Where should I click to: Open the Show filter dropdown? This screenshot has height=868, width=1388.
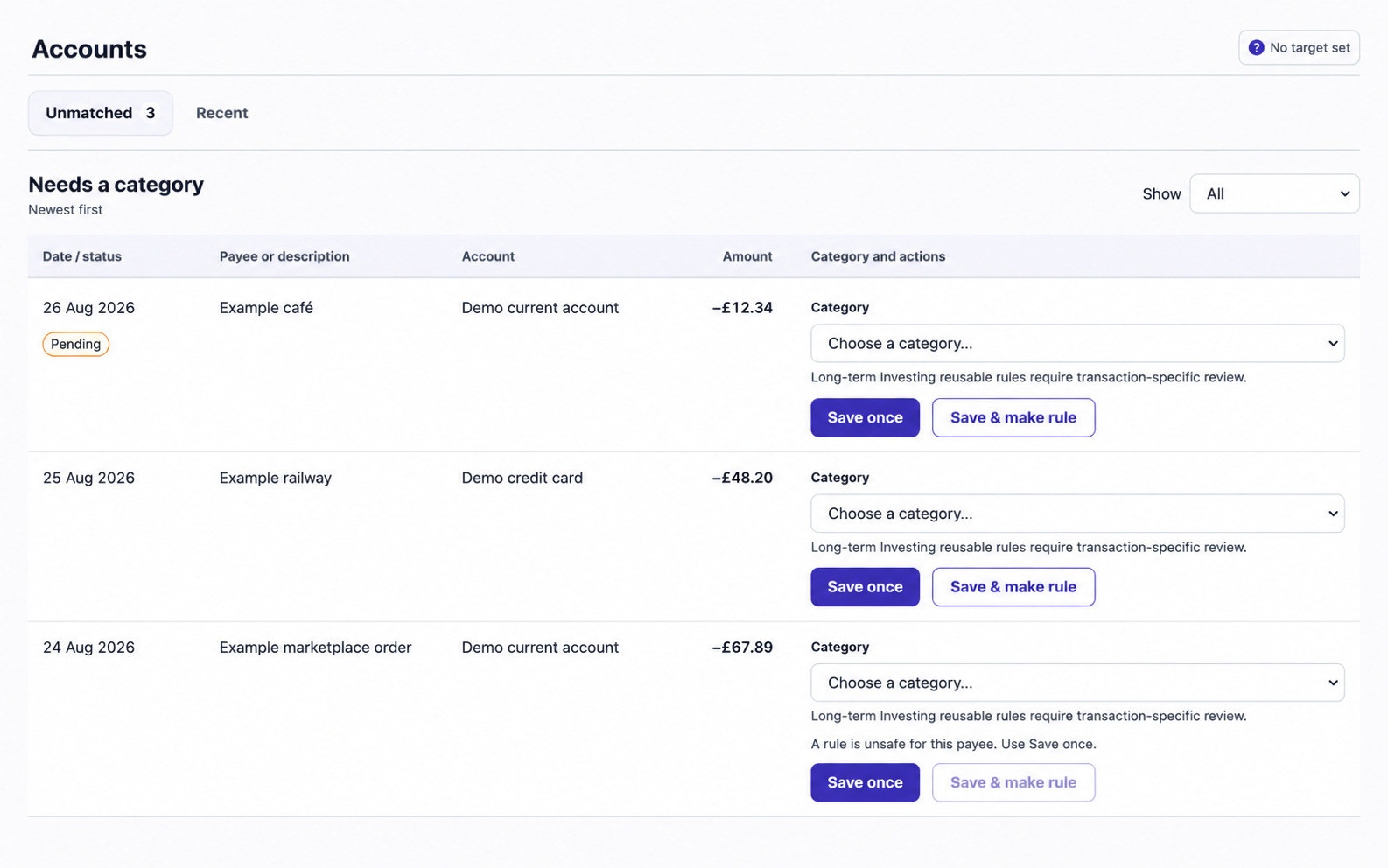point(1274,193)
